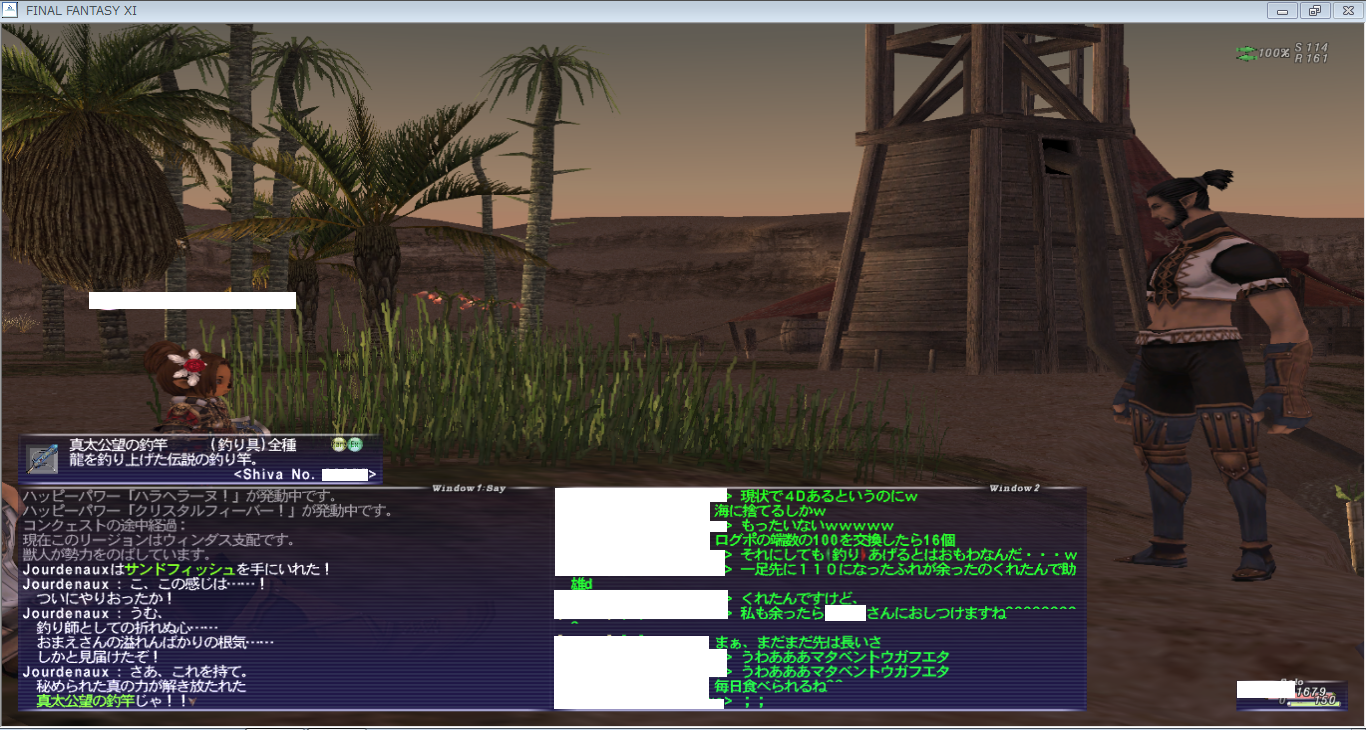The height and width of the screenshot is (730, 1366).
Task: Click the message 海に捨てるしかw
Action: (x=770, y=511)
